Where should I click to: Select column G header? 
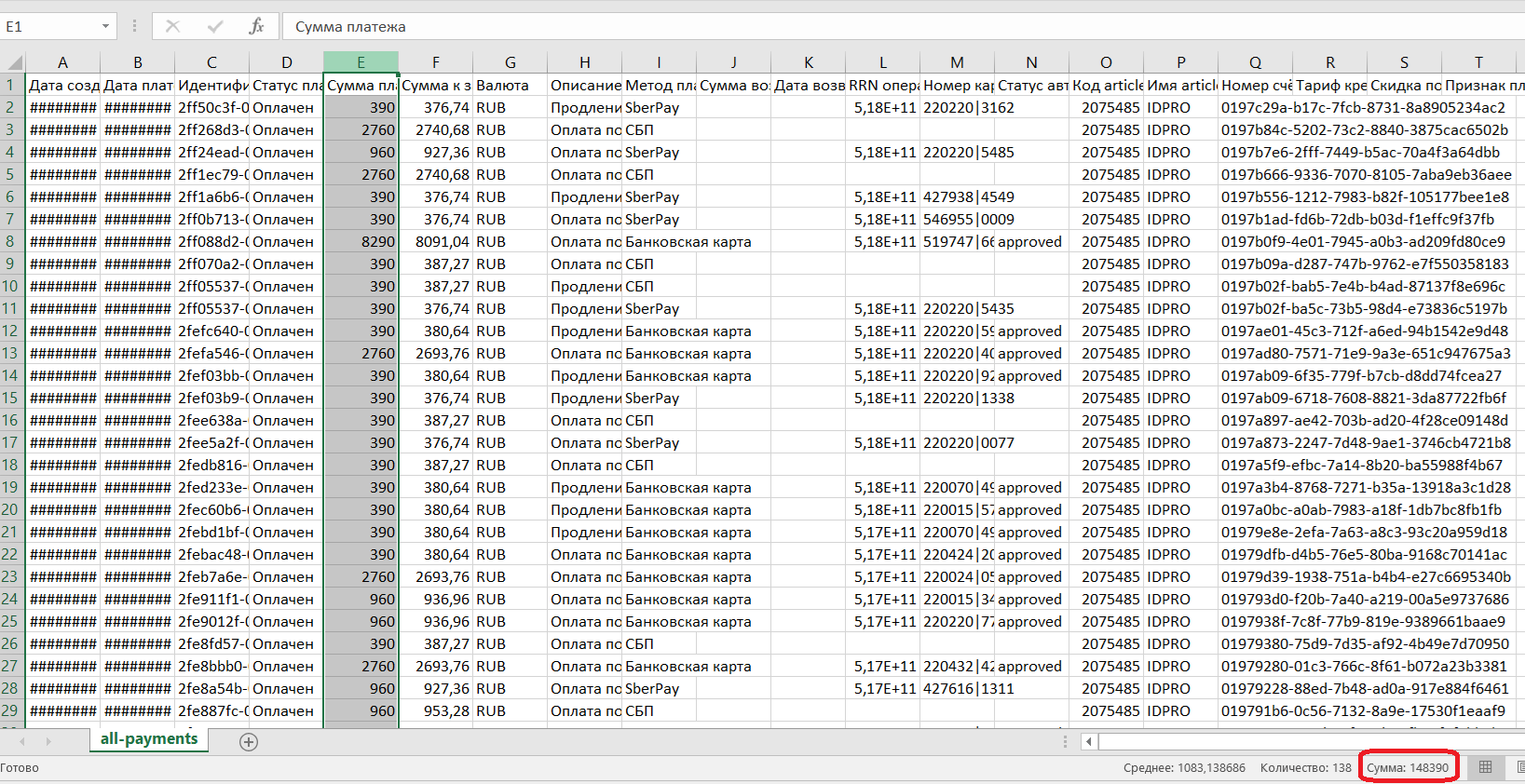click(x=510, y=62)
